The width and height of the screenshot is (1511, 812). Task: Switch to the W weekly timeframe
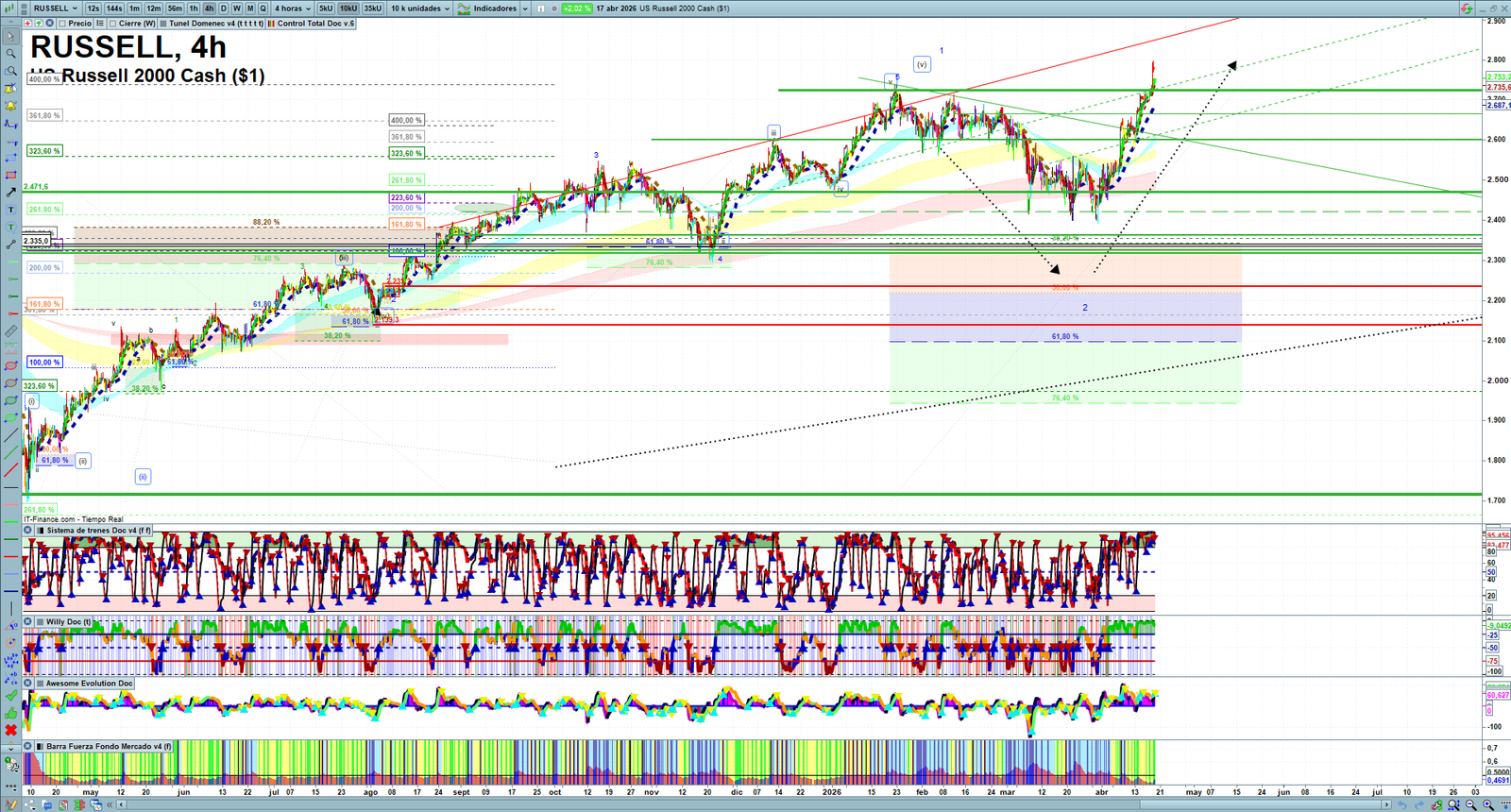pos(237,8)
